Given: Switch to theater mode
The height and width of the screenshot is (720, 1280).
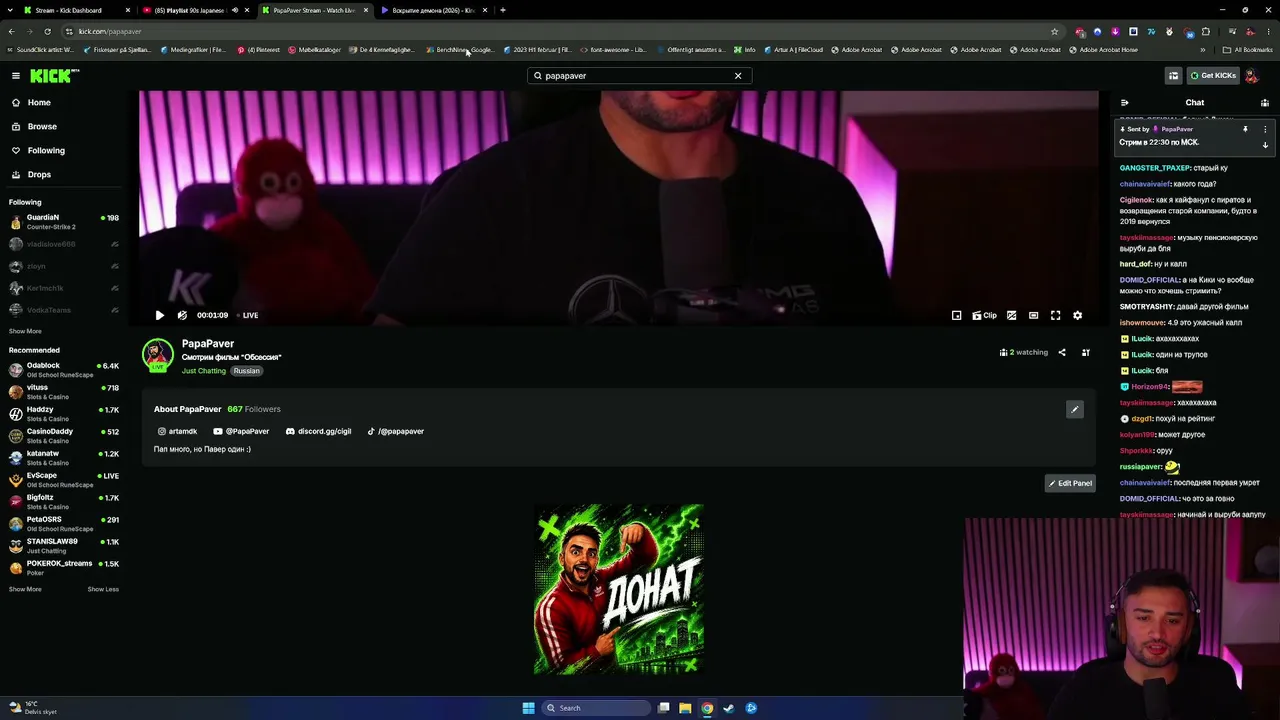Looking at the screenshot, I should (1033, 315).
